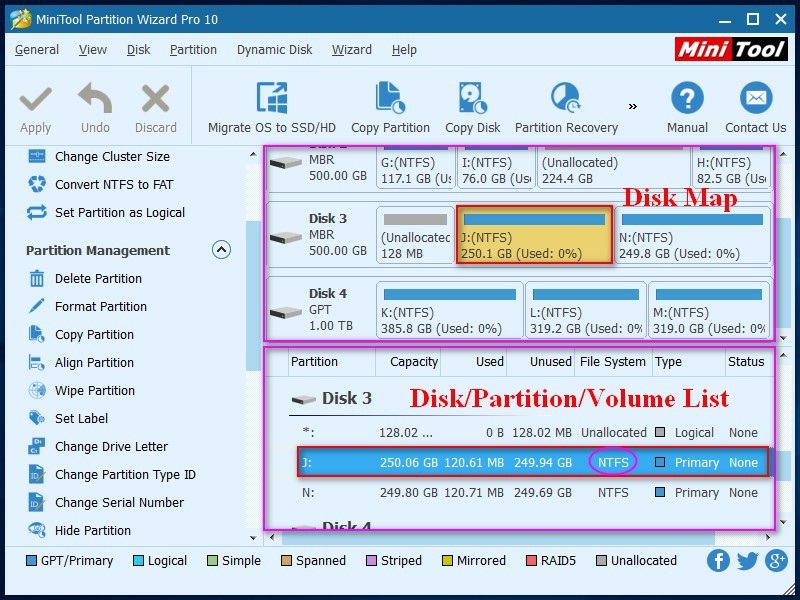Viewport: 800px width, 600px height.
Task: Select the *: unallocated row in list
Action: point(534,433)
